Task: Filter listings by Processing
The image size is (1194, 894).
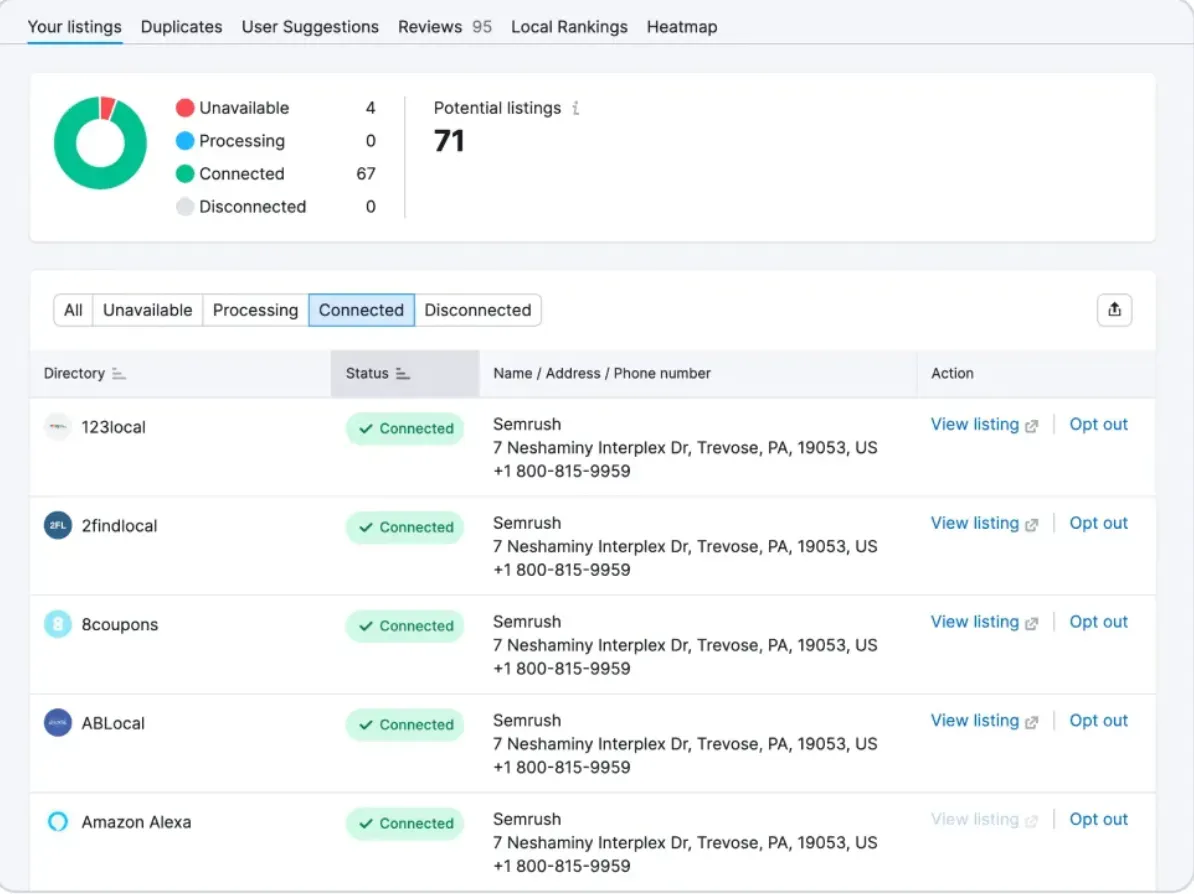Action: [255, 310]
